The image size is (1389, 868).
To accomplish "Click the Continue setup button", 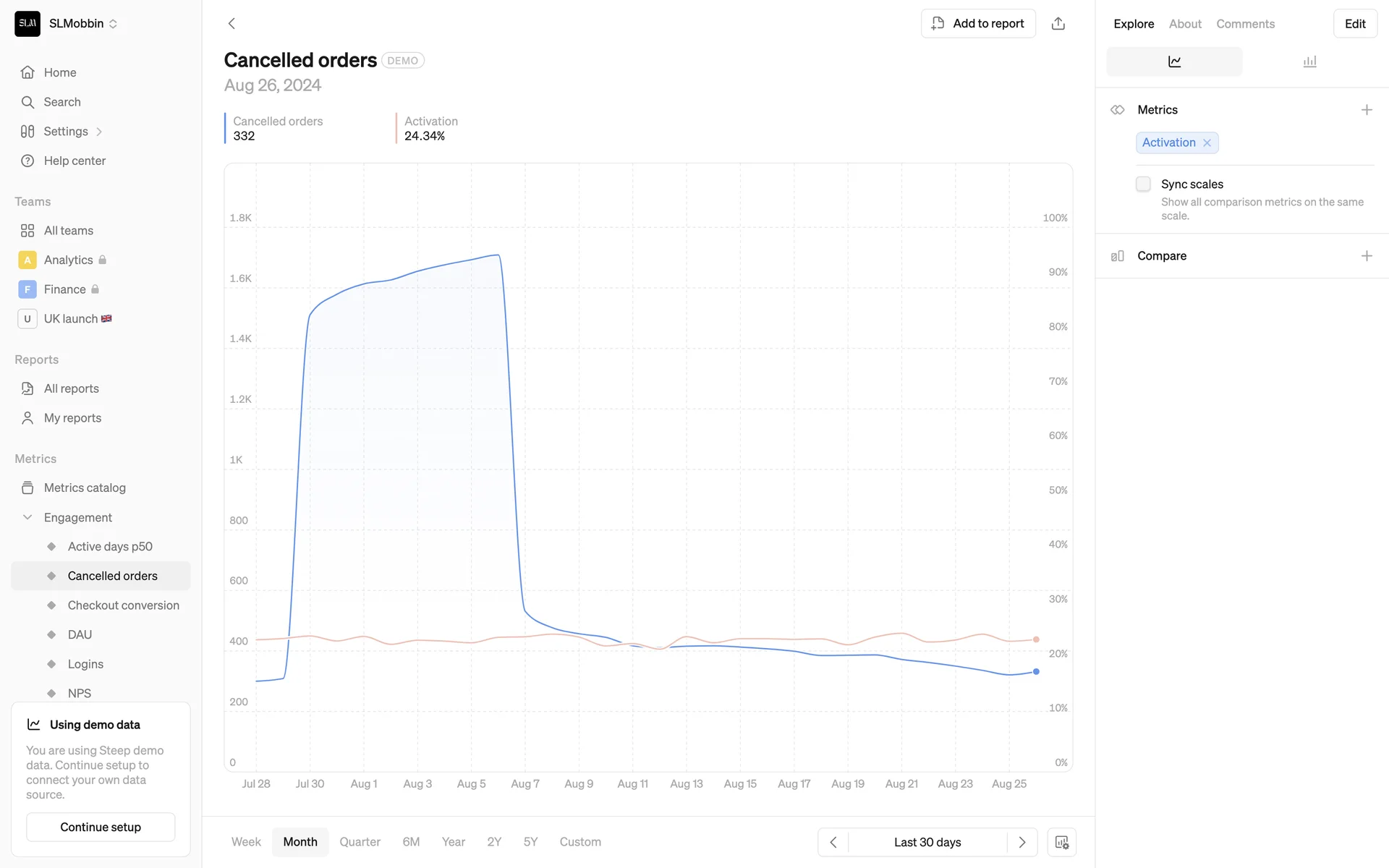I will (101, 827).
